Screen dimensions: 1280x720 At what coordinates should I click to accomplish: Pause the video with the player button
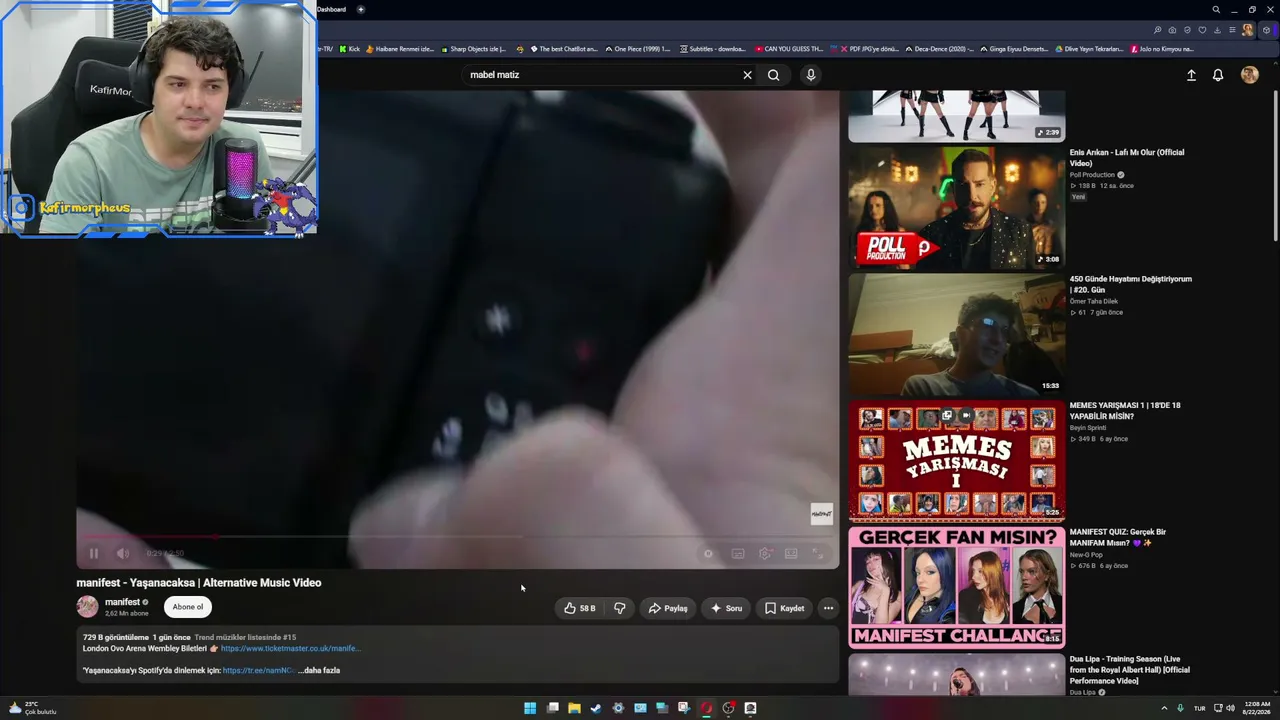93,553
